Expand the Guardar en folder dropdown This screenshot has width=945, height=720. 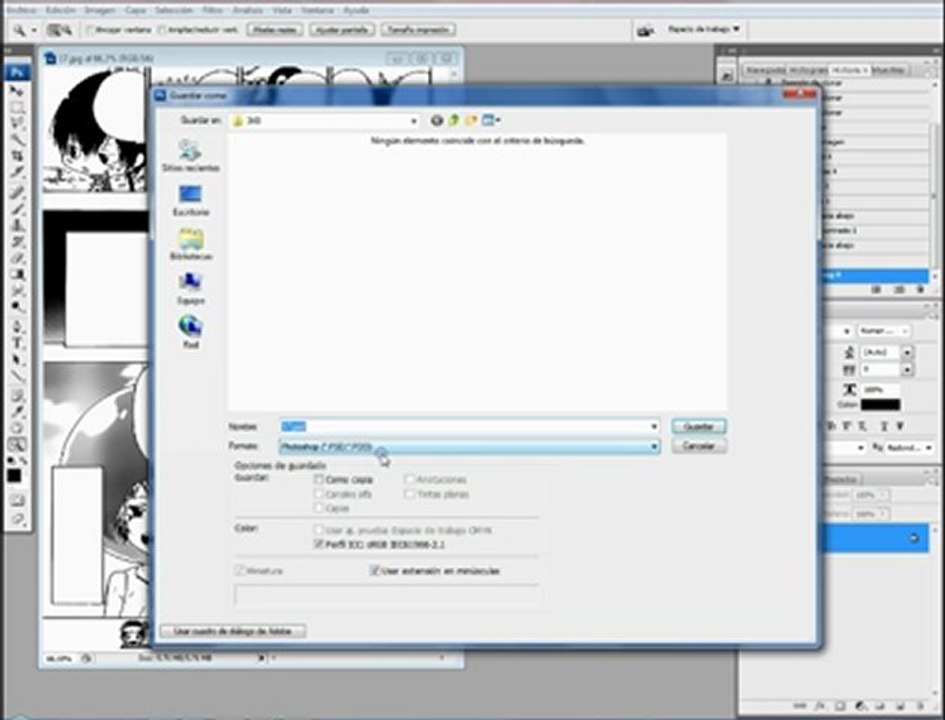tap(413, 121)
